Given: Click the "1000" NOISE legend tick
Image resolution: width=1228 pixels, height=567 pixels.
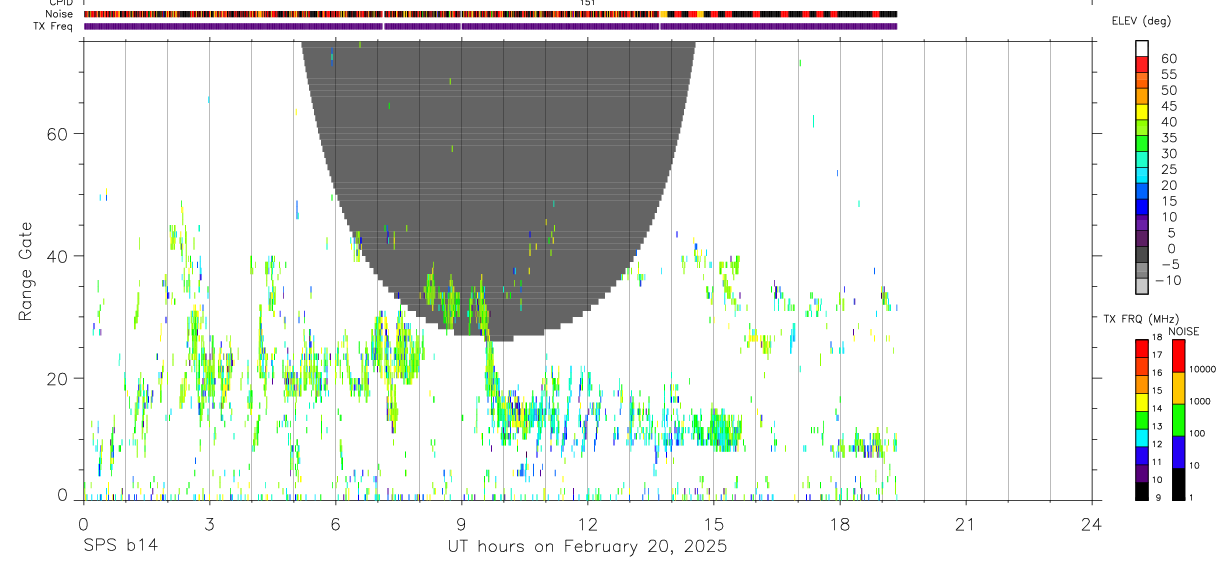Looking at the screenshot, I should click(1200, 402).
